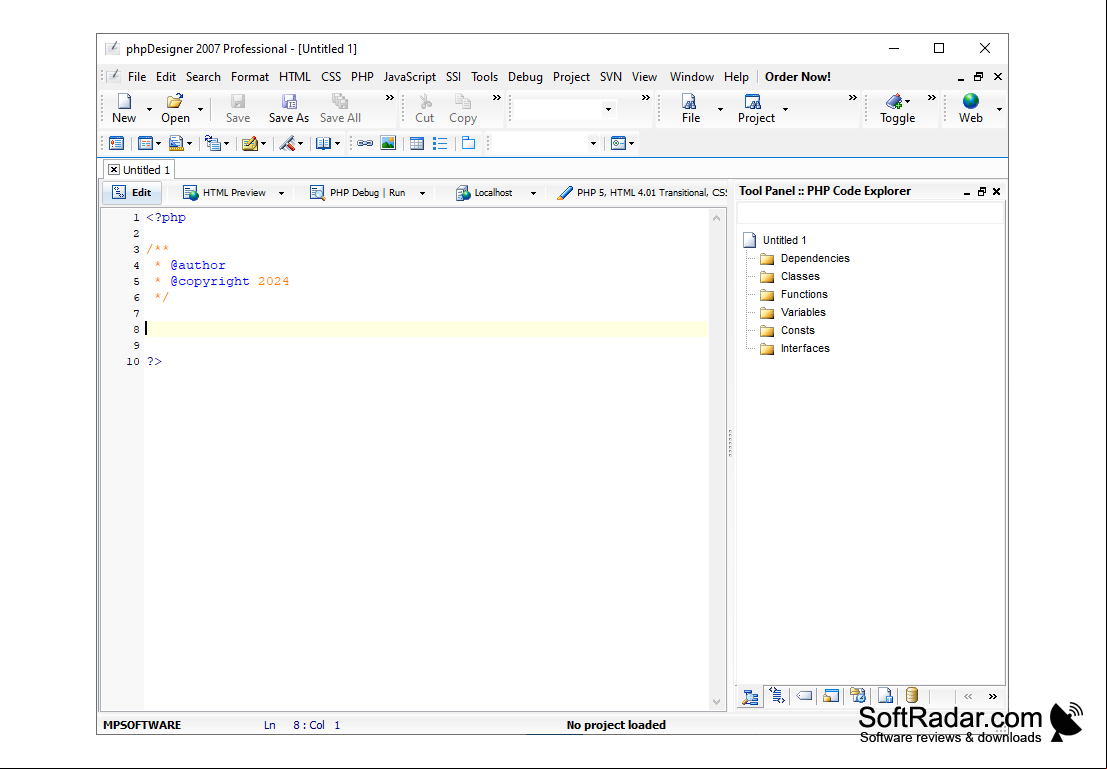Open the SVN menu
Screen dimensions: 1107x769
point(611,77)
